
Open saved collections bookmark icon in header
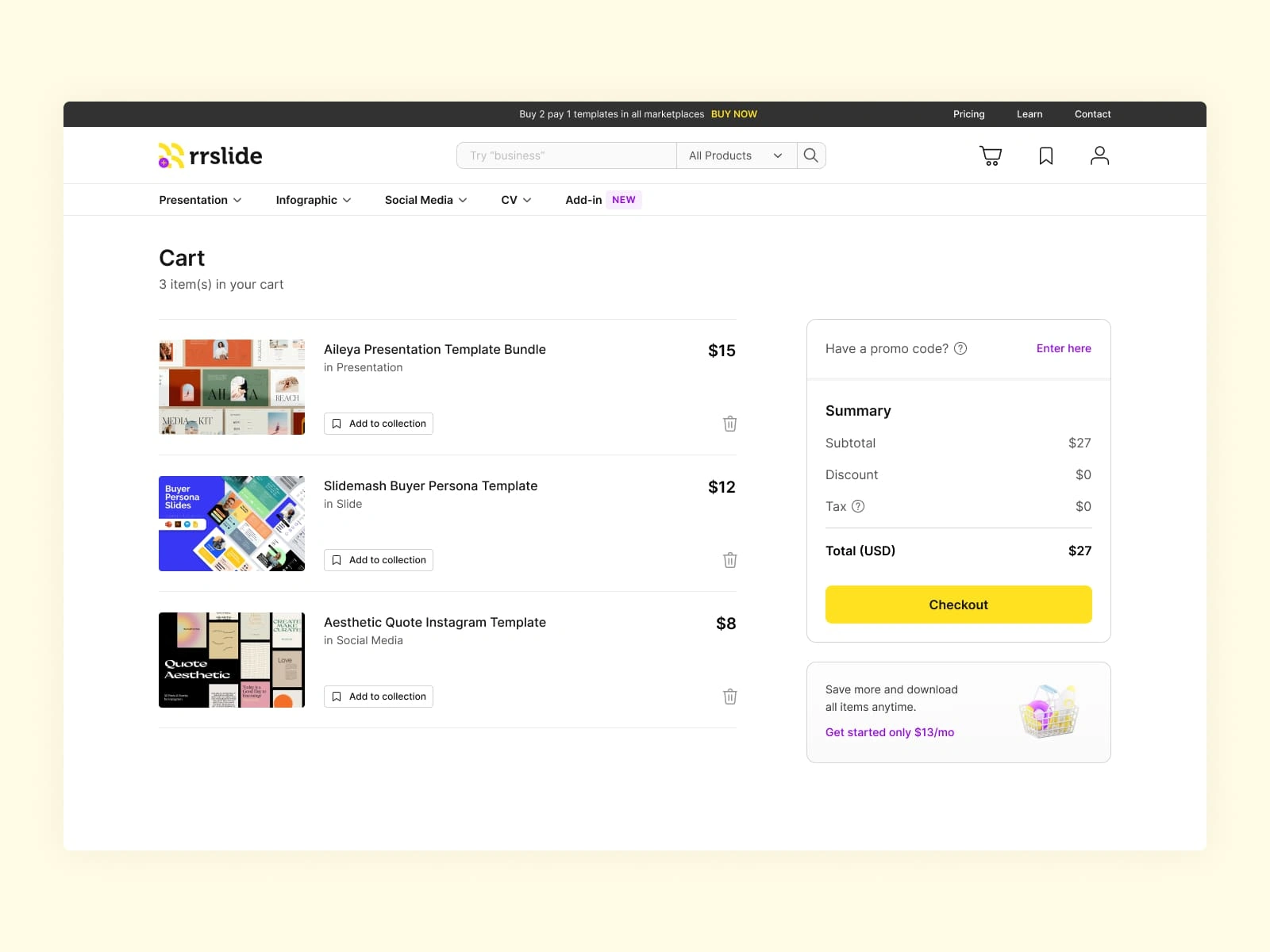click(1046, 155)
